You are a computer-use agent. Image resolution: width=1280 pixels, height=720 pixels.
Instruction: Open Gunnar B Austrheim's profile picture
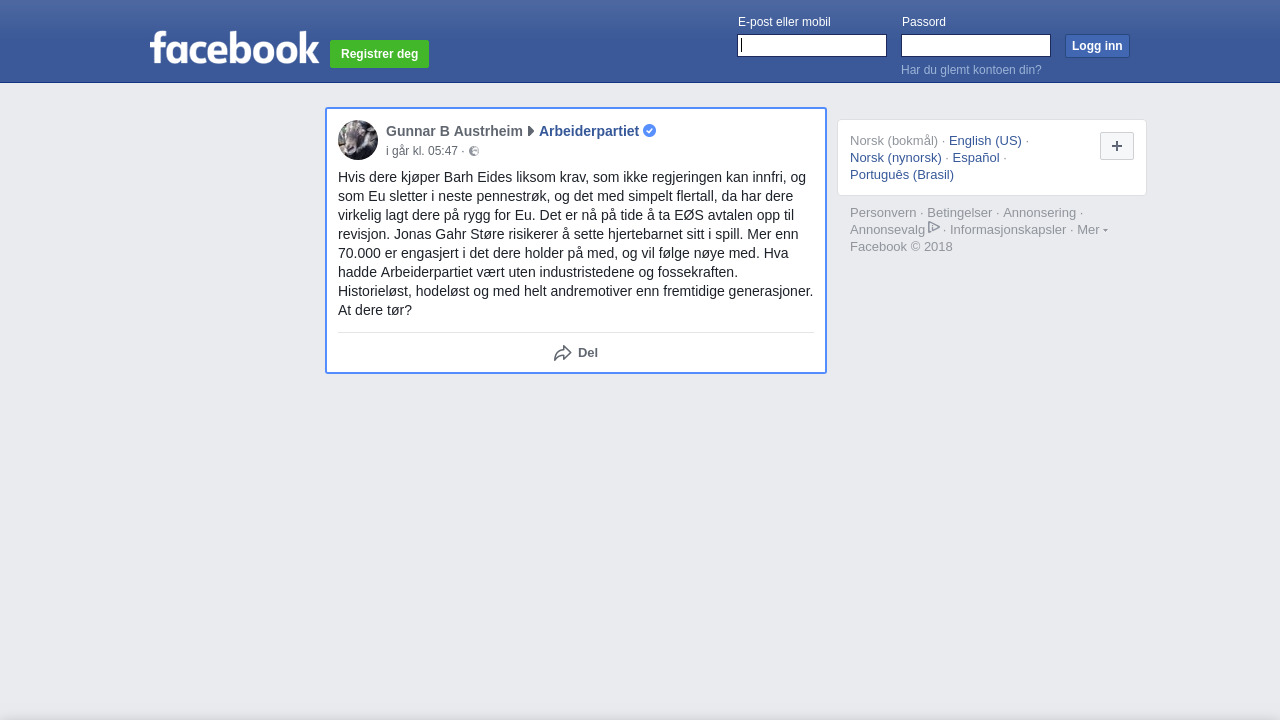pos(358,140)
